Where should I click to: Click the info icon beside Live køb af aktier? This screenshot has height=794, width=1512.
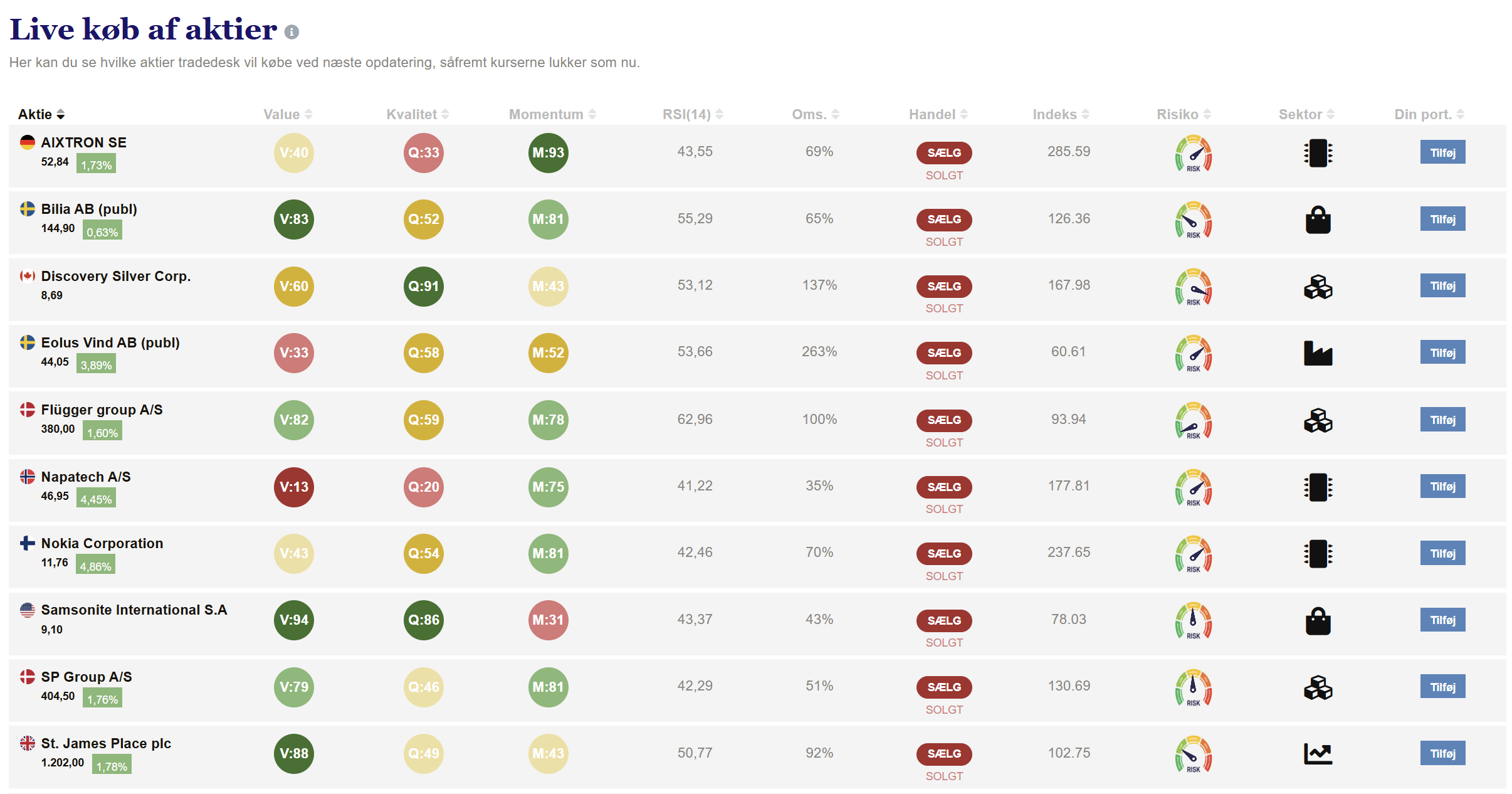tap(291, 32)
